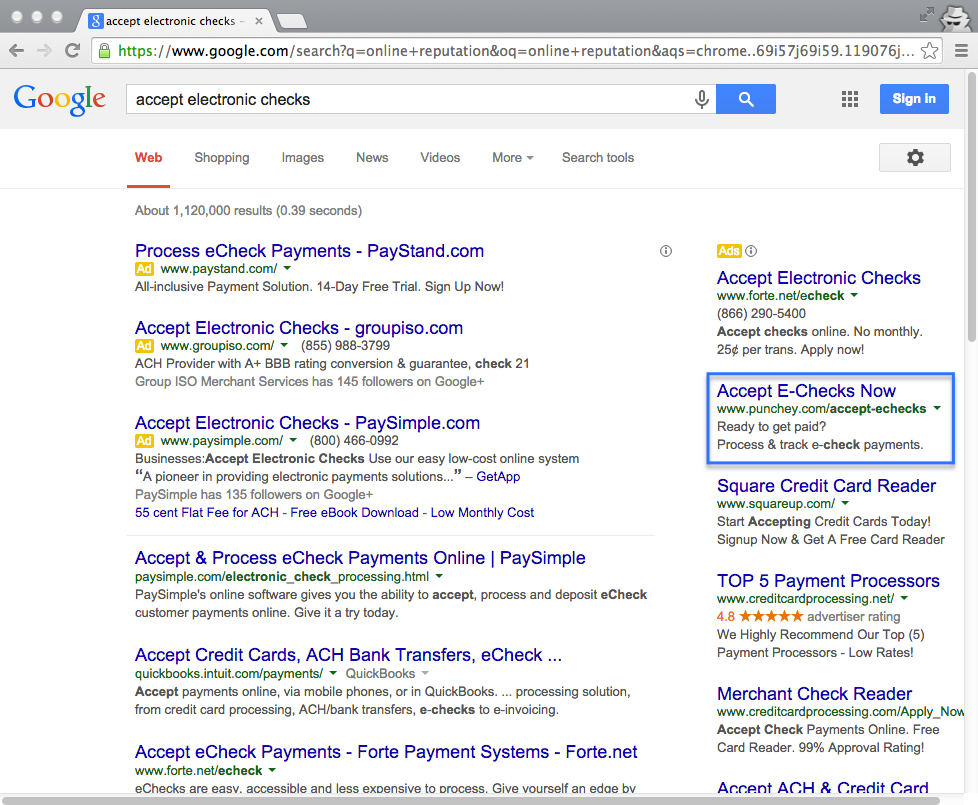Click info icon beside top ads
This screenshot has height=805, width=978.
[x=666, y=251]
